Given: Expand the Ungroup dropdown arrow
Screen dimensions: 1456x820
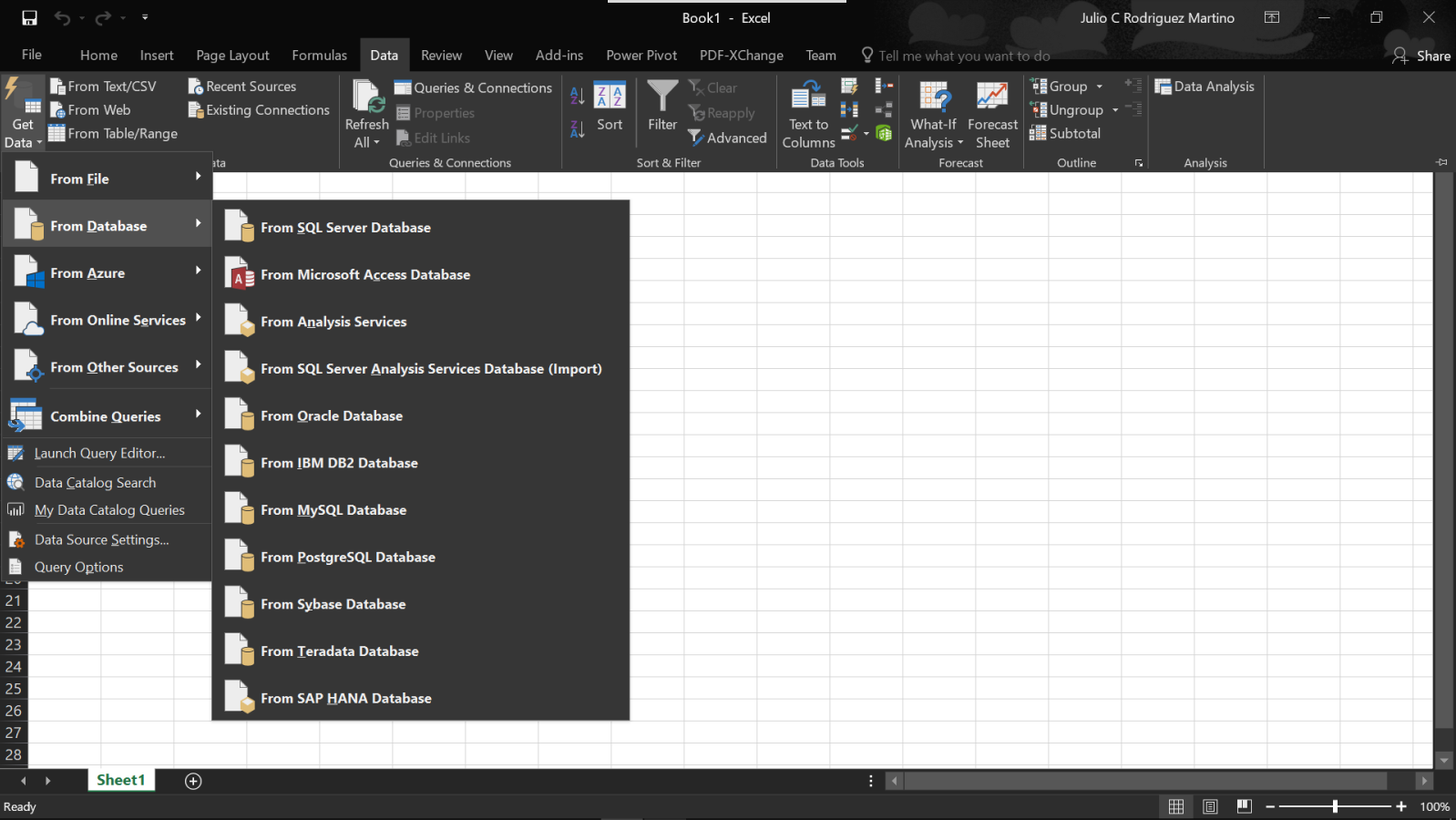Looking at the screenshot, I should [x=1115, y=110].
